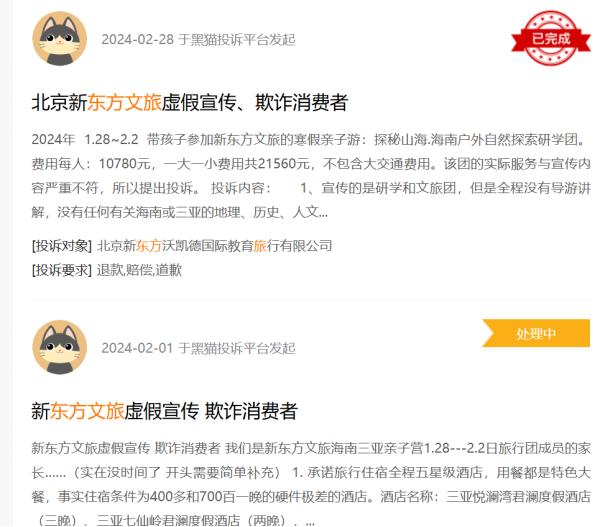Click the divider line between the two complaints
This screenshot has height=527, width=605.
(x=311, y=299)
